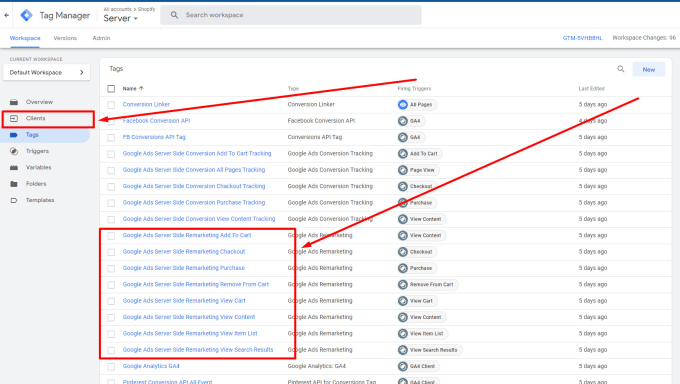
Task: Click the Page View trigger chip
Action: 418,170
